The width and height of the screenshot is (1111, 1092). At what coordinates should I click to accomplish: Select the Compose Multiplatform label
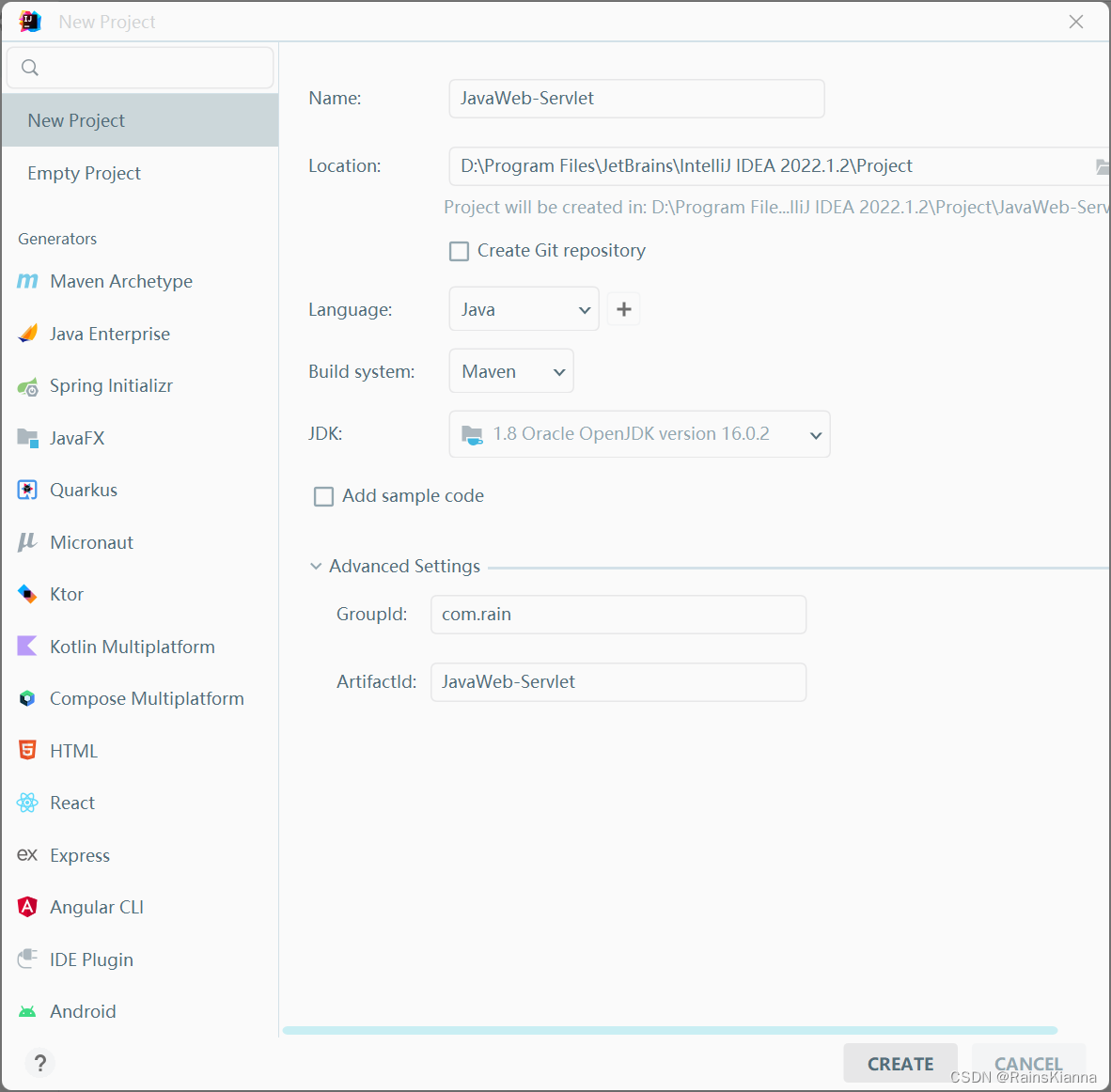click(147, 698)
